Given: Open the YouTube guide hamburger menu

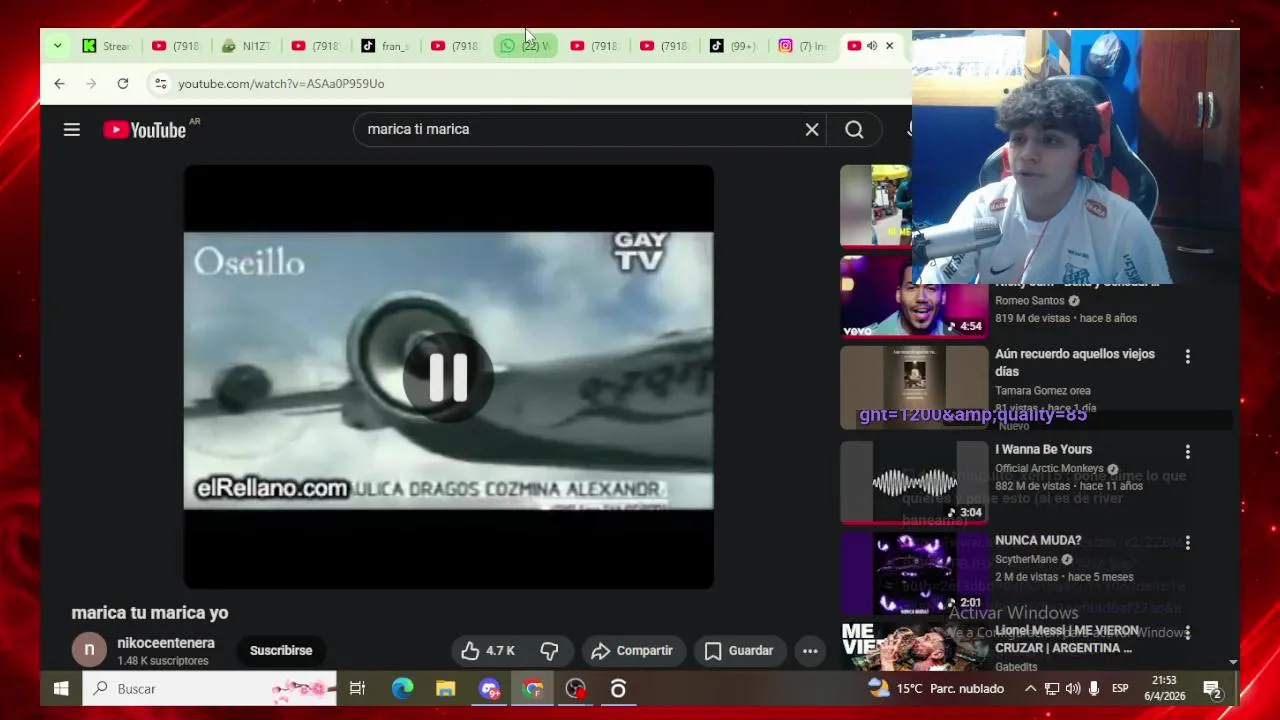Looking at the screenshot, I should (72, 129).
